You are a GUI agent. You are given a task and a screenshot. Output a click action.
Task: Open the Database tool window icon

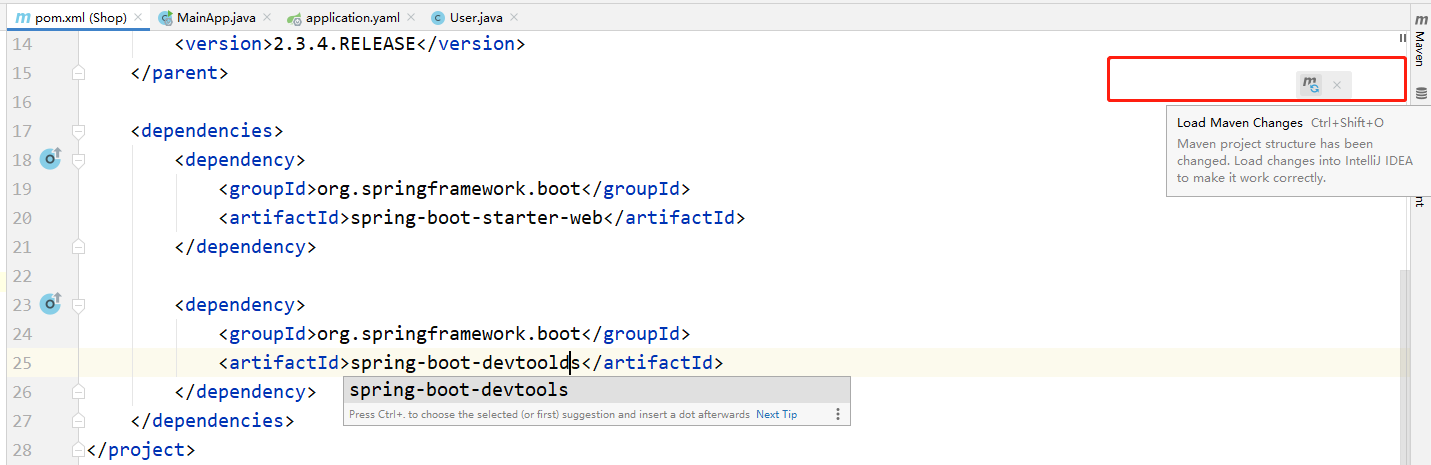1421,93
